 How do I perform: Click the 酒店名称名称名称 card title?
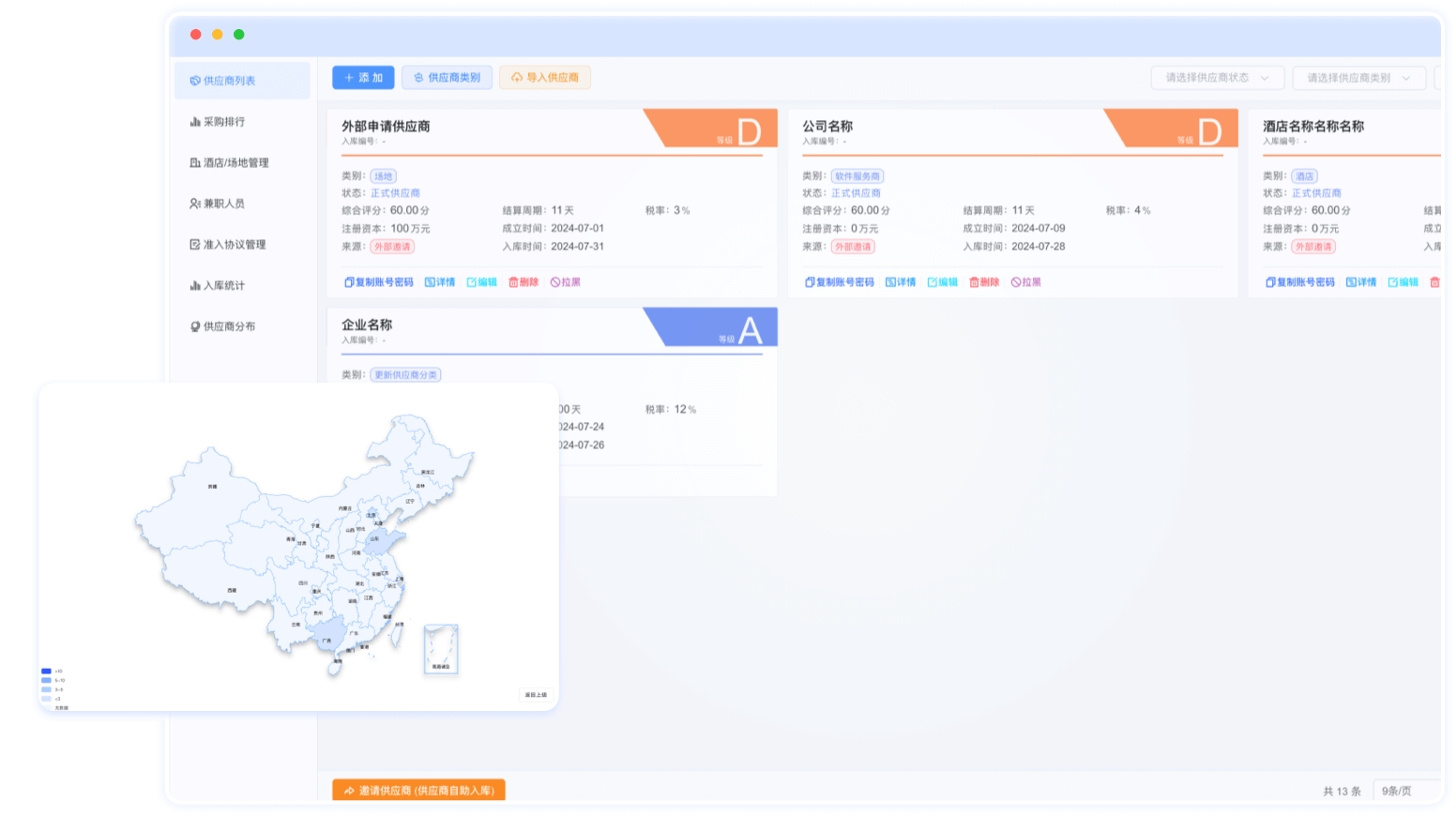click(1313, 127)
